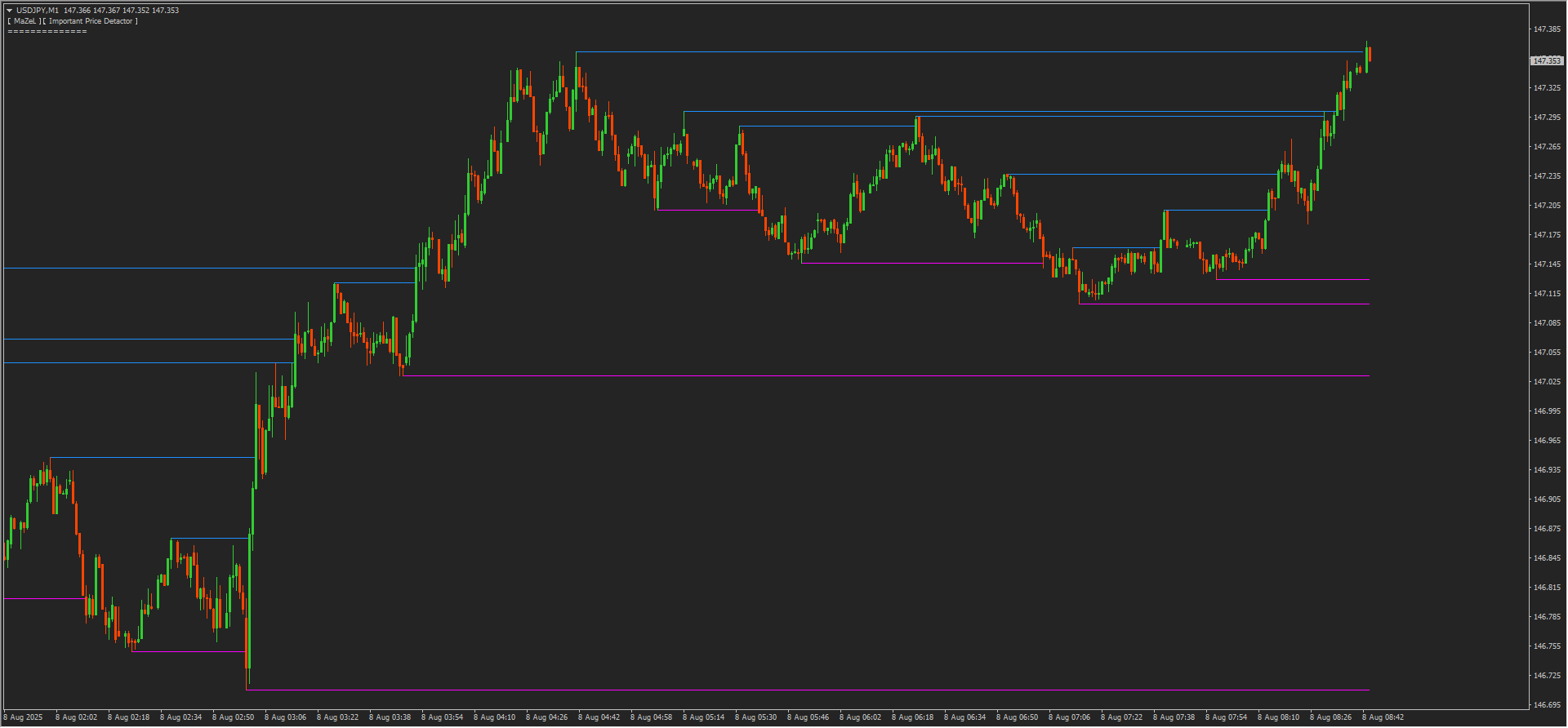Click the 8 Aug 03:22 time label
The image size is (1568, 728).
[x=337, y=718]
